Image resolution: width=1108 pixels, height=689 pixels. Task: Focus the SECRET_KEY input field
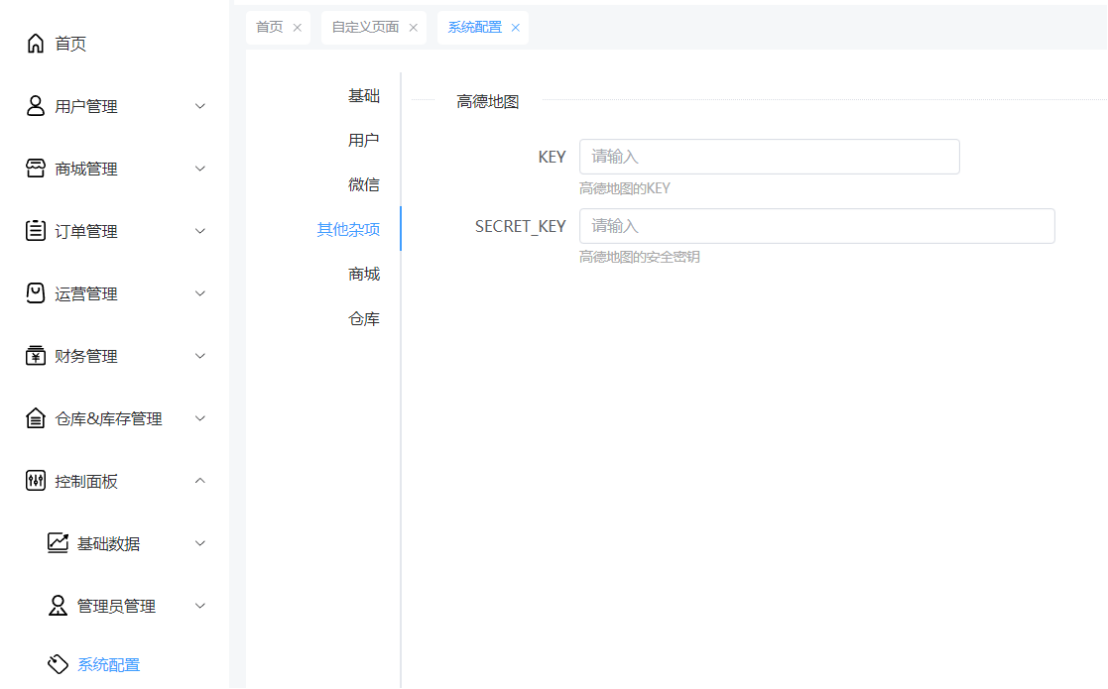click(817, 226)
